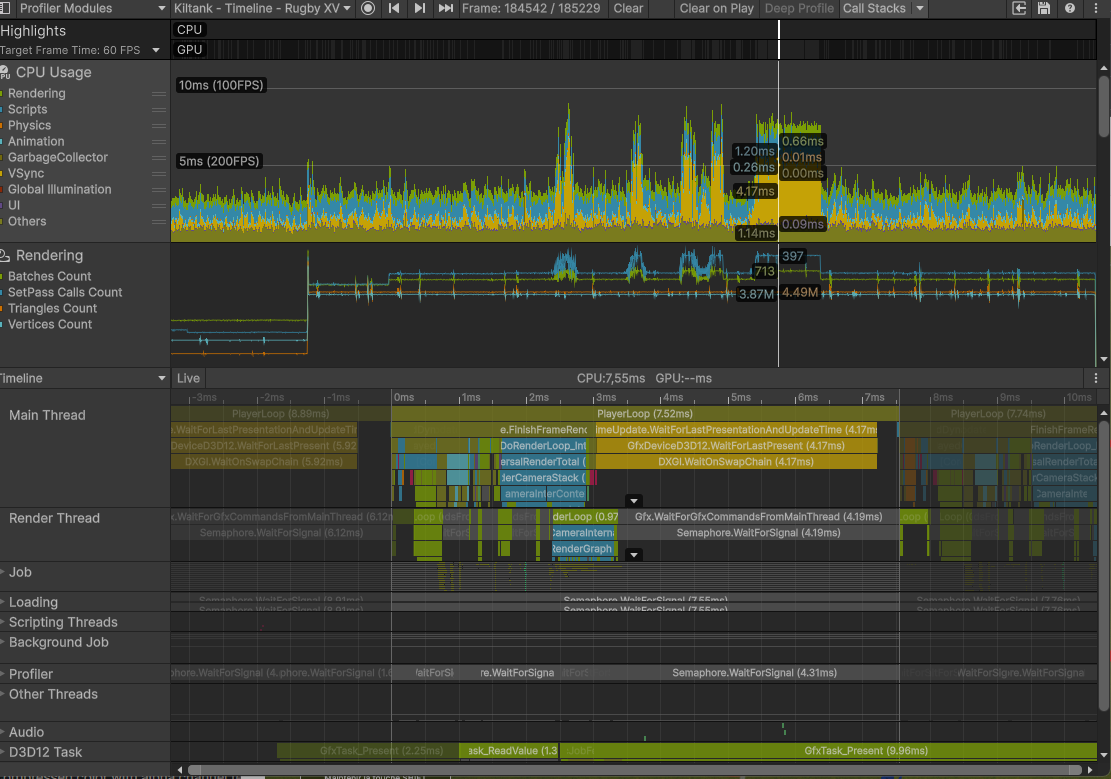Toggle the Live button in the timeline
The image size is (1111, 779).
(188, 378)
